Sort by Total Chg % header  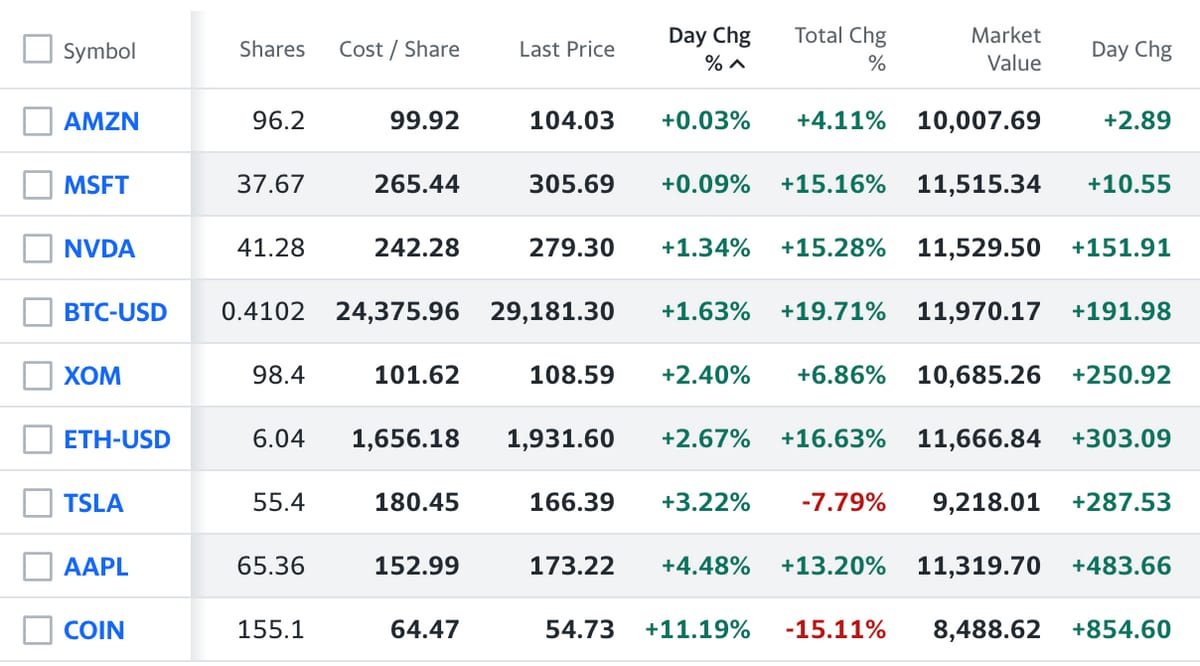pyautogui.click(x=840, y=49)
